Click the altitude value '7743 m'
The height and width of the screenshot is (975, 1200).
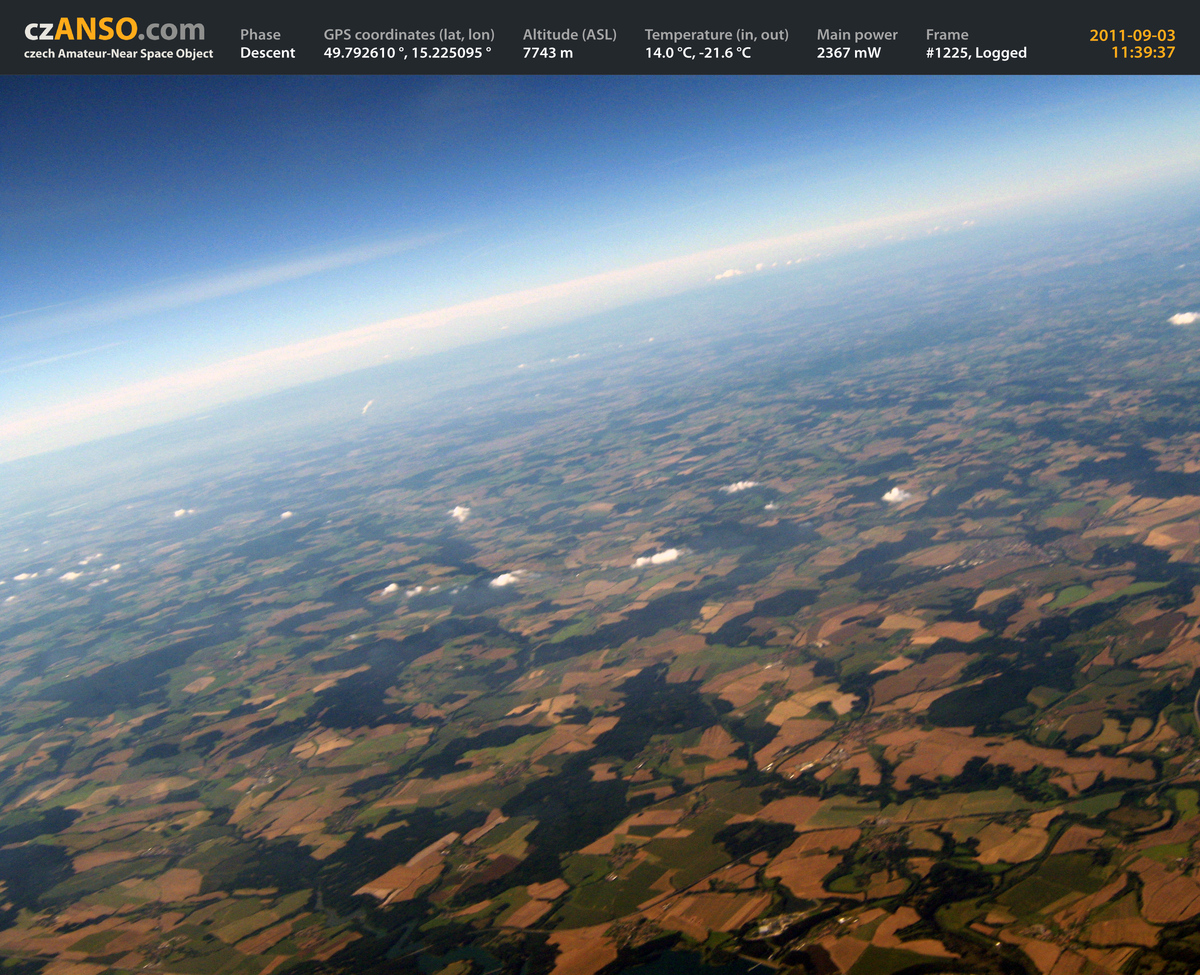tap(548, 53)
